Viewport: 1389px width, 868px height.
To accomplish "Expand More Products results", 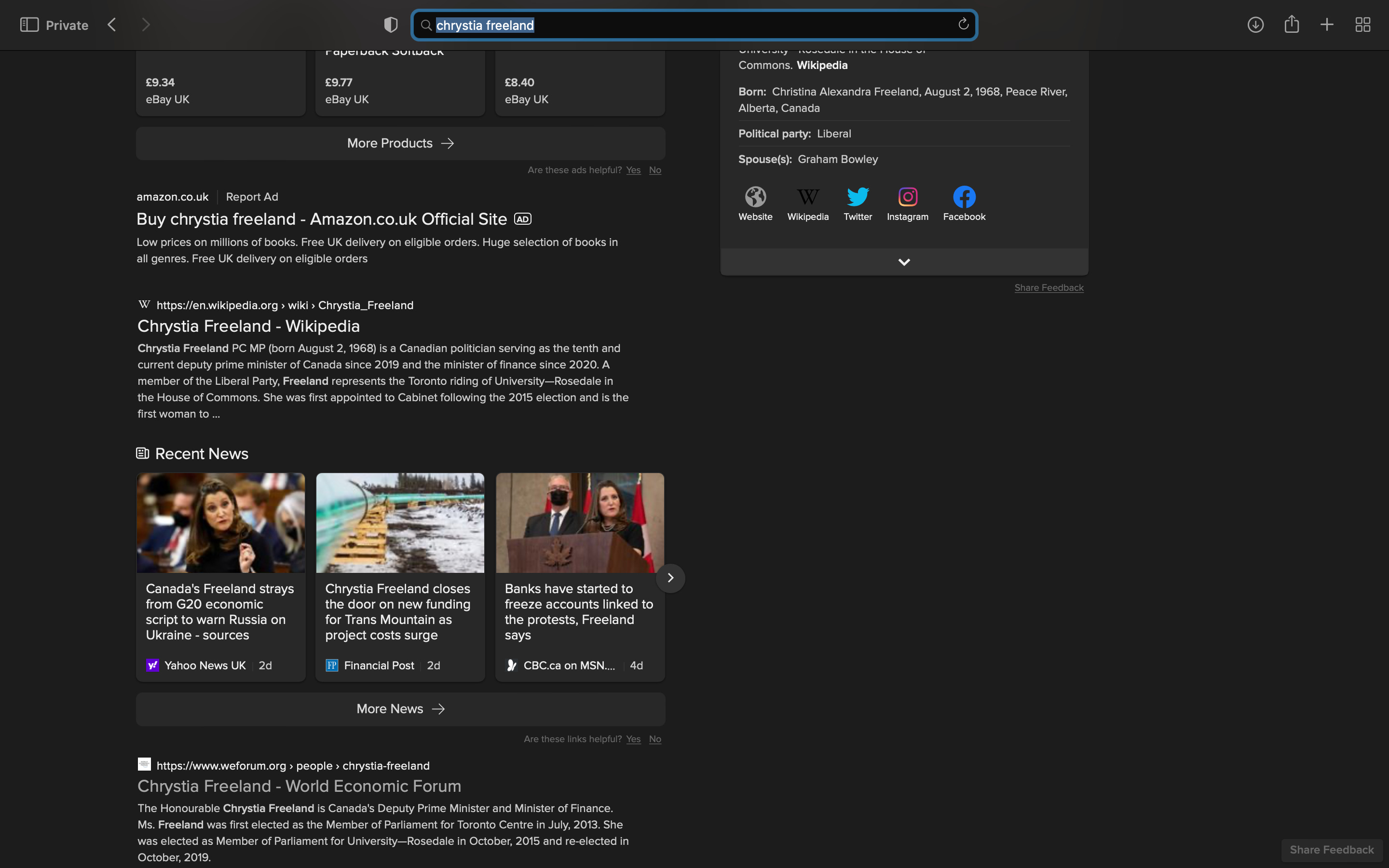I will [401, 144].
